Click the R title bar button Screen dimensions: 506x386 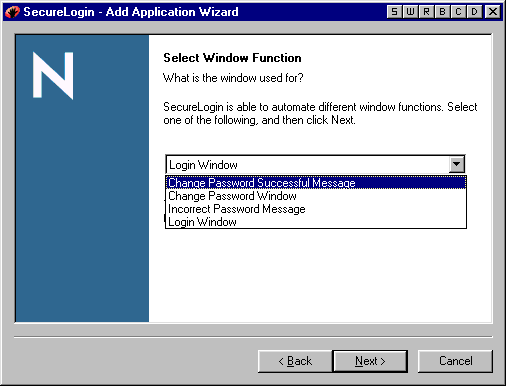click(426, 12)
